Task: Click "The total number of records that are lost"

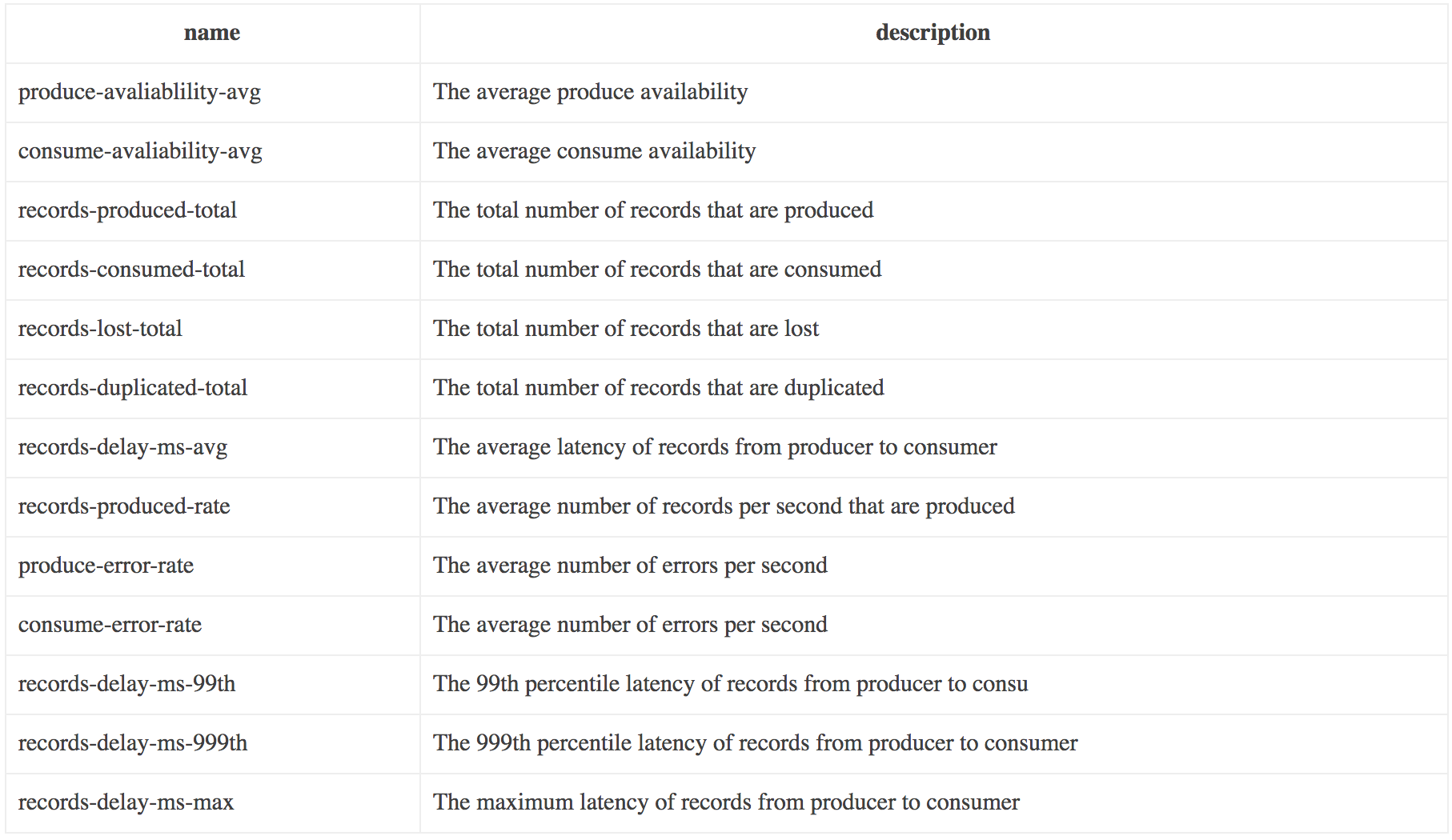Action: pyautogui.click(x=626, y=329)
